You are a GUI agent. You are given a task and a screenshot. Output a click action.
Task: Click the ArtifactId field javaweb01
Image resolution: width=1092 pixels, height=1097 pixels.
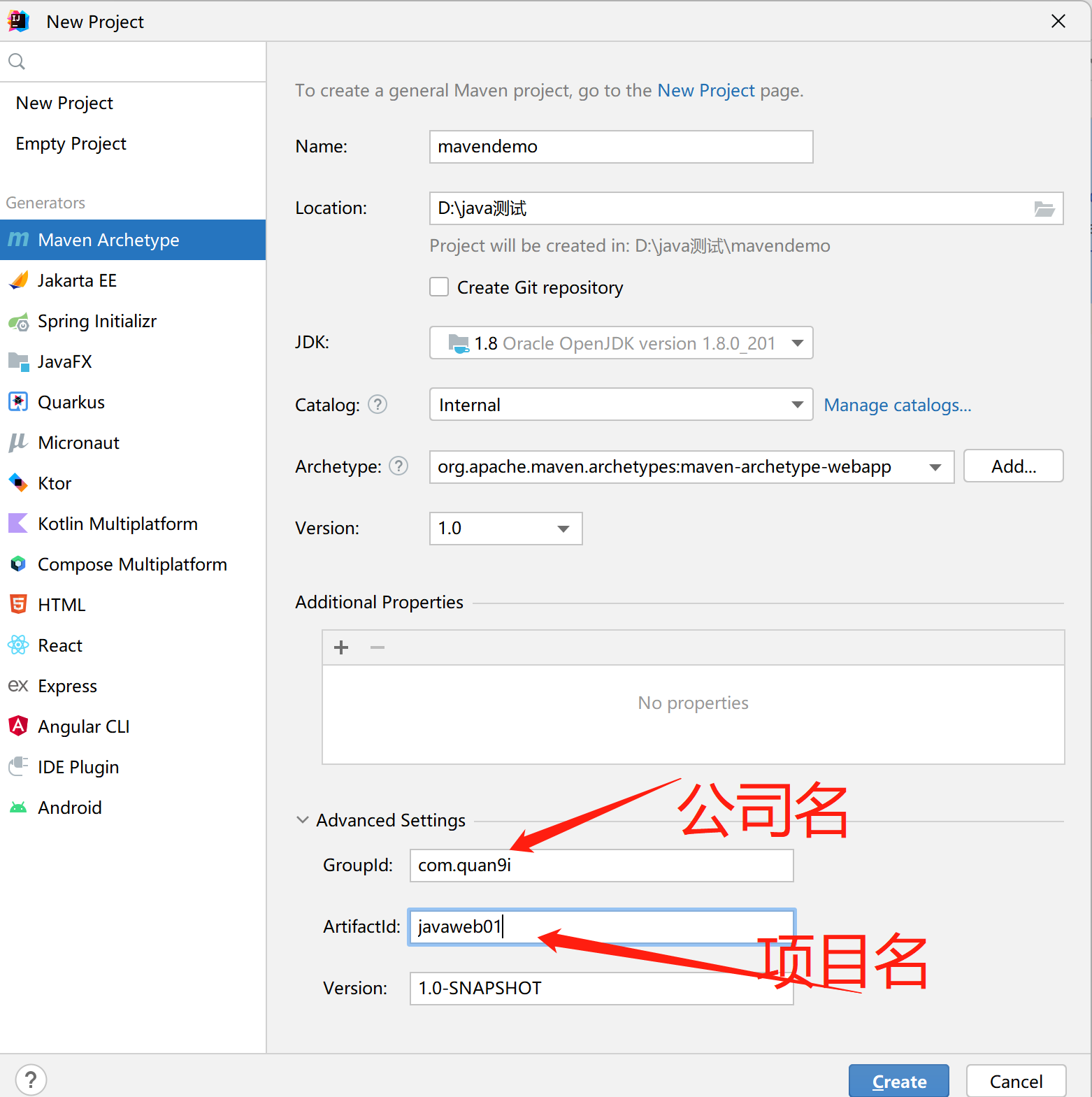(602, 927)
